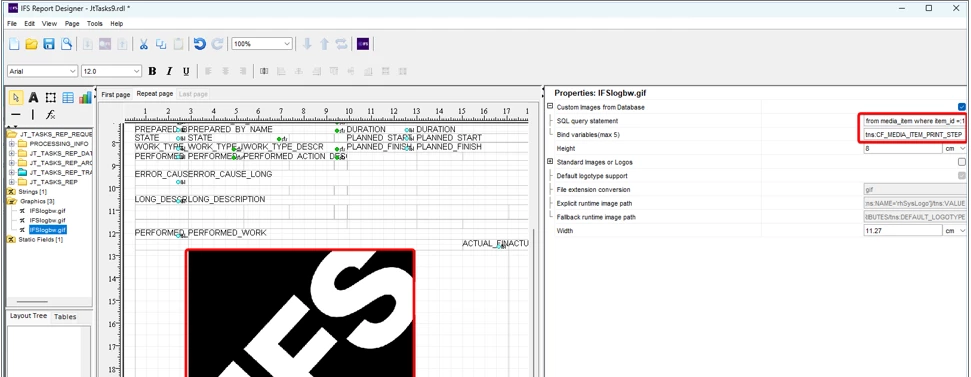971x377 pixels.
Task: Switch to the Layout Tree tab
Action: point(28,316)
